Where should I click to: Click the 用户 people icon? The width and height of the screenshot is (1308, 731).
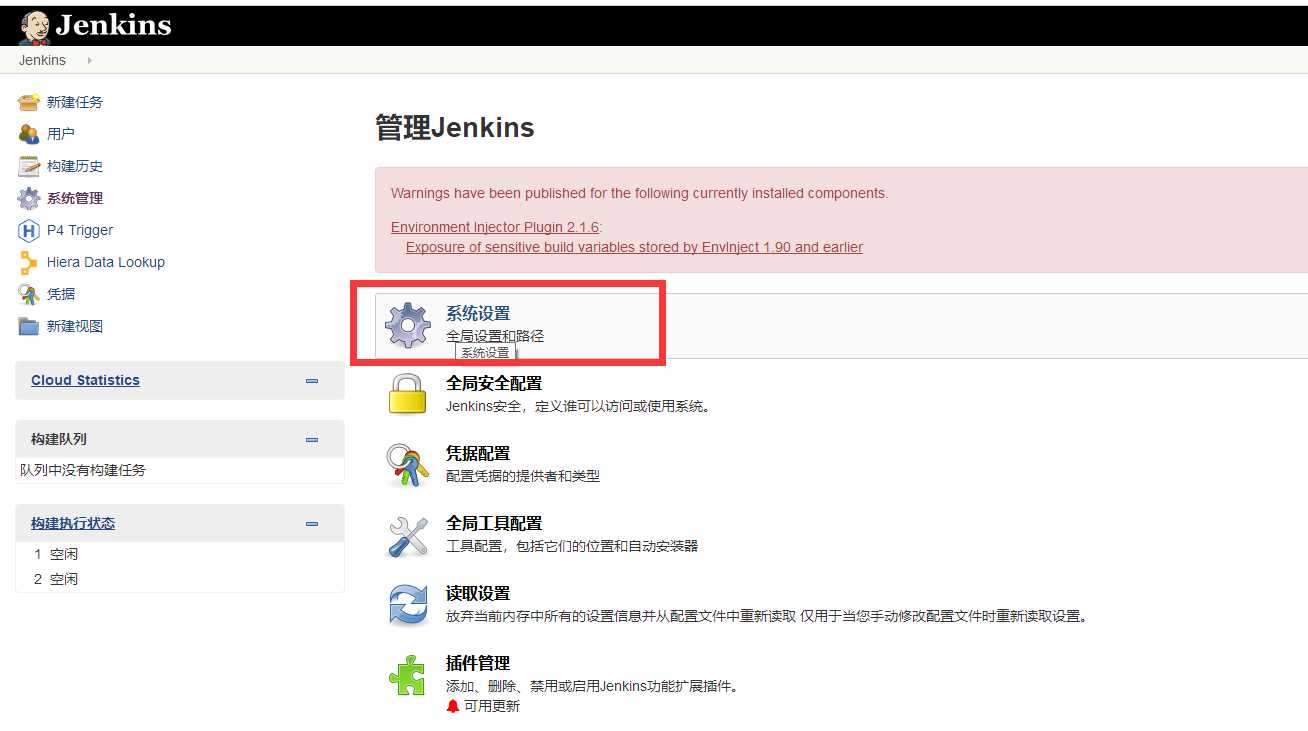click(29, 134)
